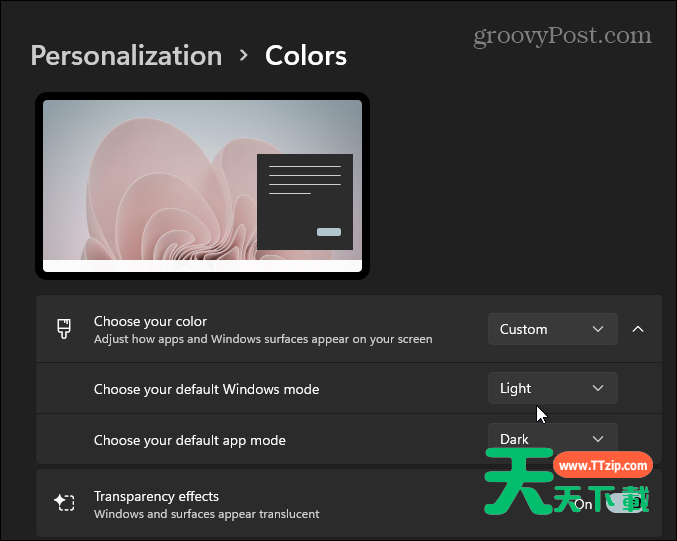Click the red www.TTzip.com badge
The image size is (677, 541).
[603, 466]
